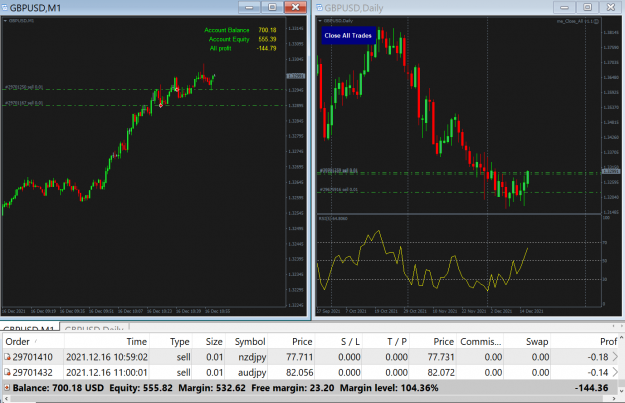Click the sell order icon for 29701432
625x403 pixels.
coord(7,372)
